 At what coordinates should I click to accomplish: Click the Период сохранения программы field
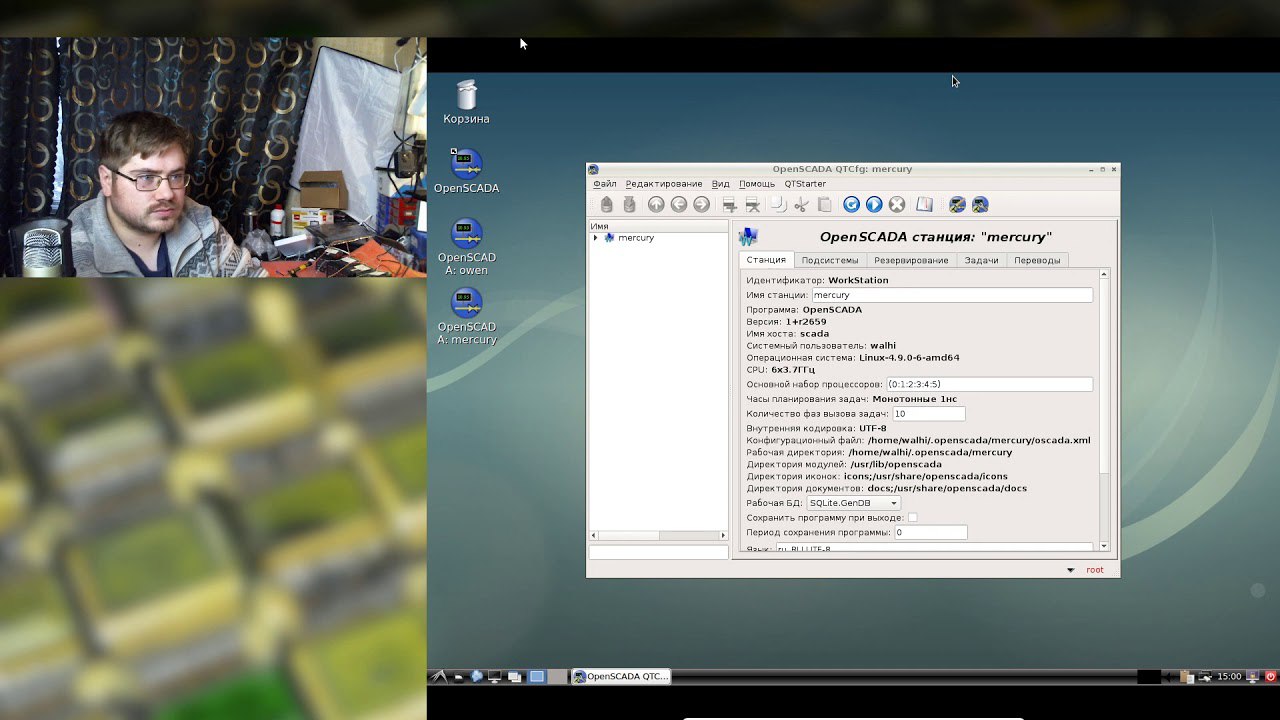click(x=930, y=533)
